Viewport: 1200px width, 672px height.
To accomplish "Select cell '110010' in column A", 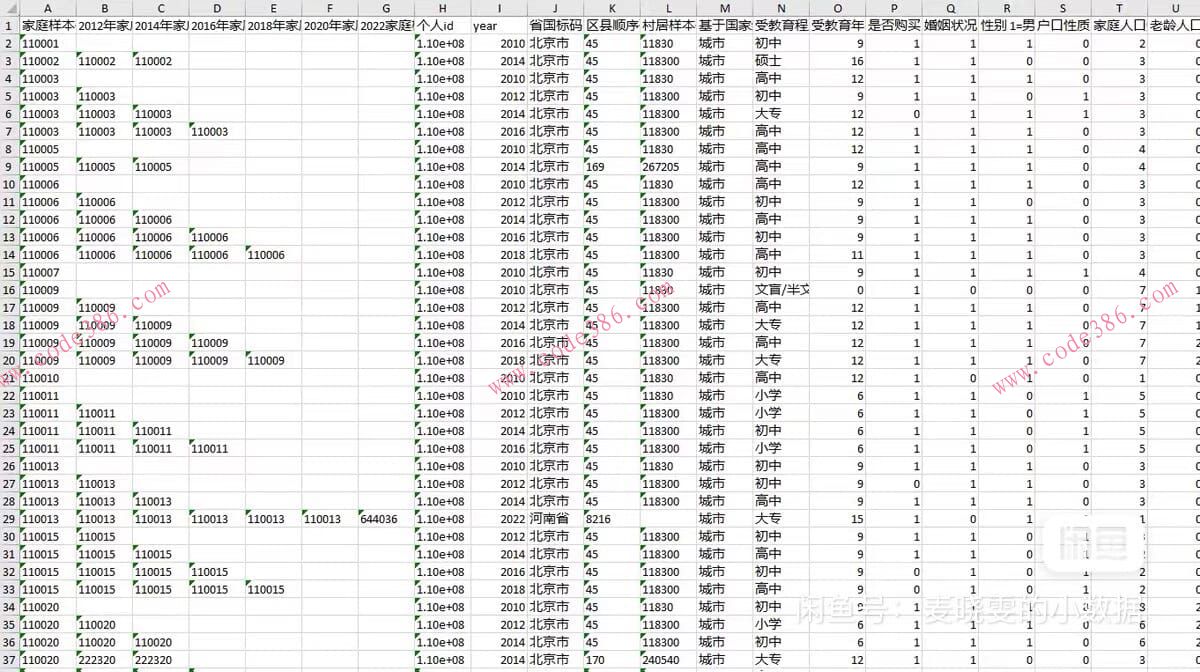I will point(47,378).
